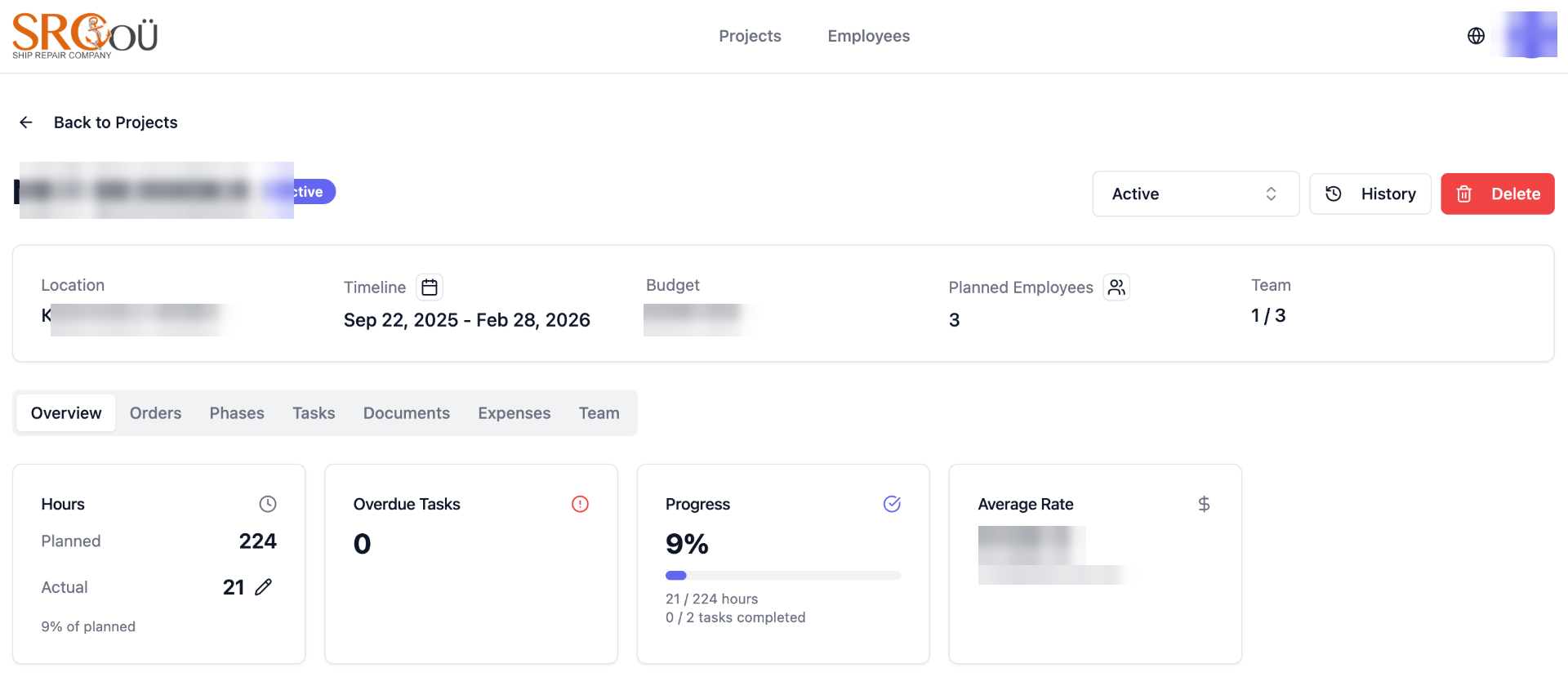Click the Planned Employees people icon
Viewport: 1568px width, 677px height.
(1116, 287)
